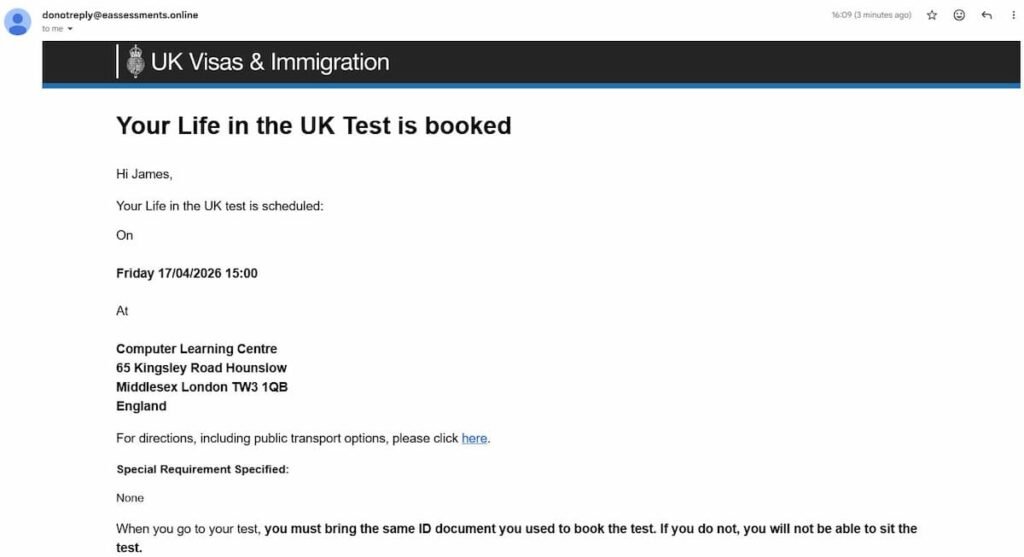1024x557 pixels.
Task: Click the UK royal crest logo
Action: point(136,62)
